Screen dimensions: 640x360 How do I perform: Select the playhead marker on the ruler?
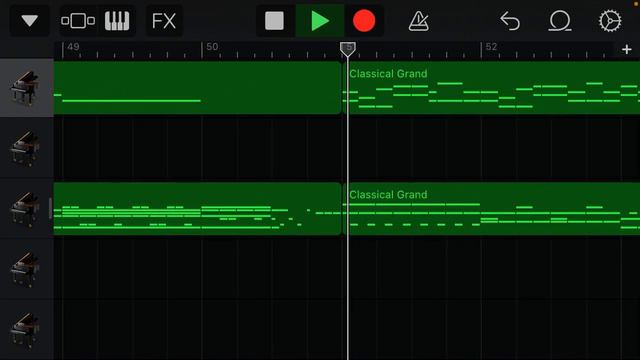(348, 49)
